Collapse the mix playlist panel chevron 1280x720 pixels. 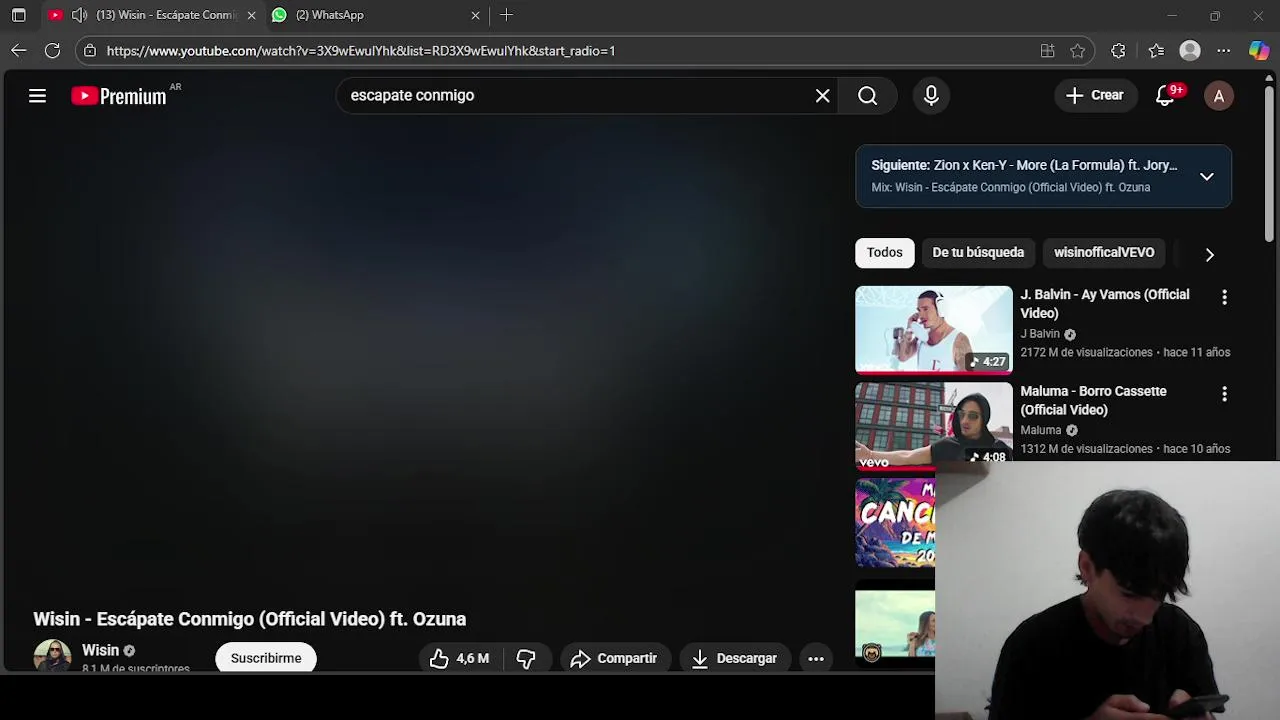click(1207, 177)
